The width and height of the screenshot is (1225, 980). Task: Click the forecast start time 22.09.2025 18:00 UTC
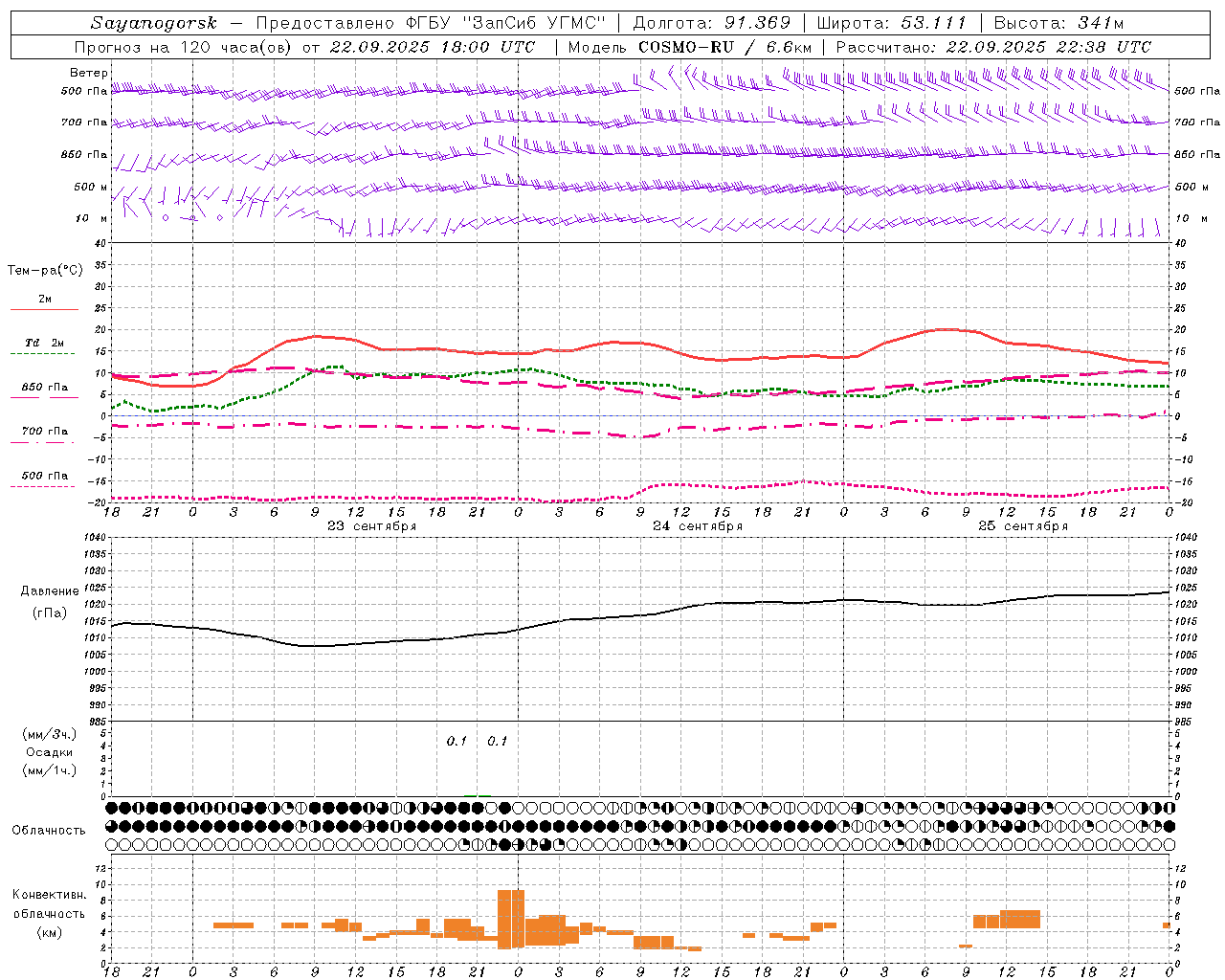(433, 47)
